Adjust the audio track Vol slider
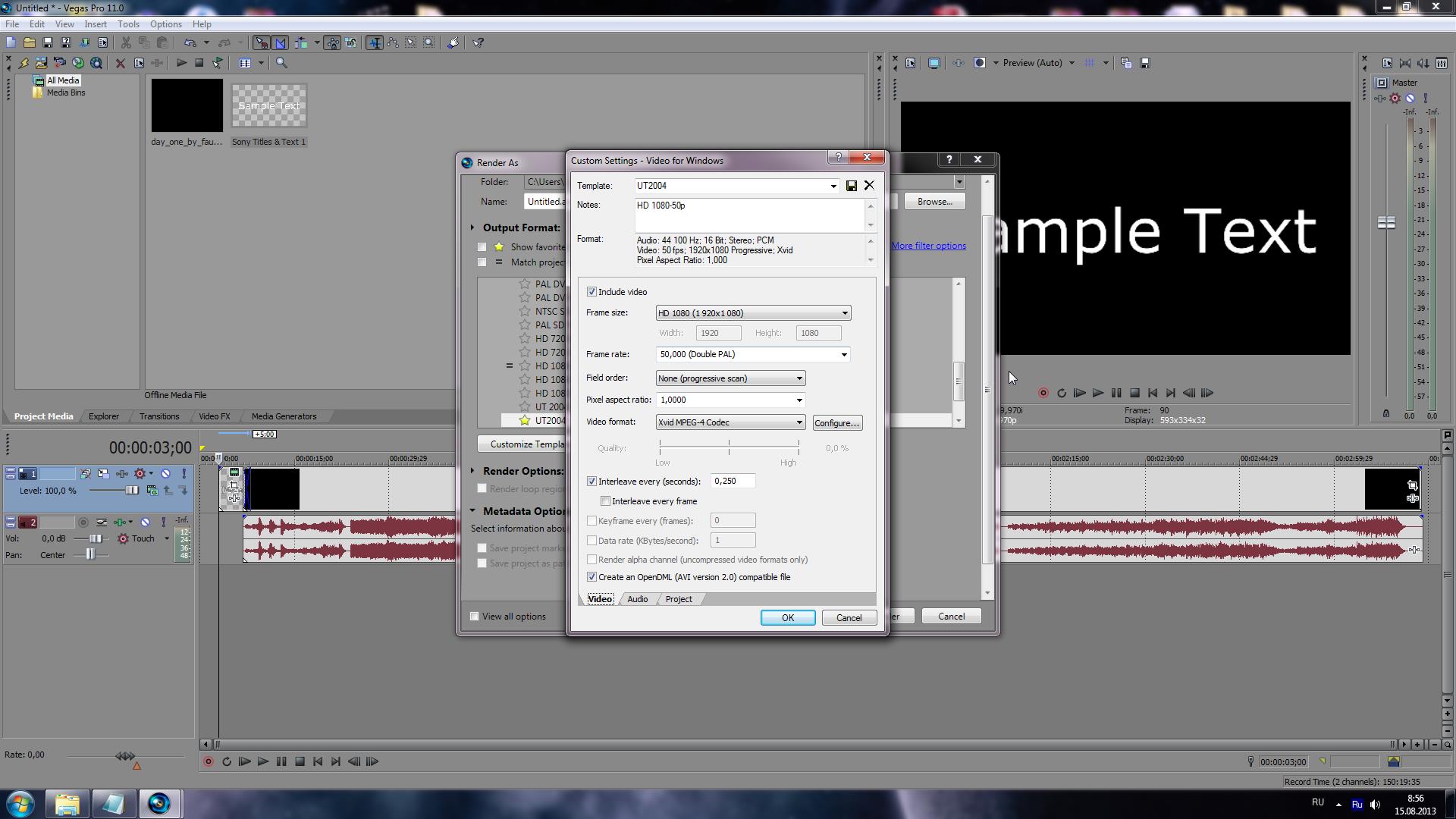 coord(96,538)
